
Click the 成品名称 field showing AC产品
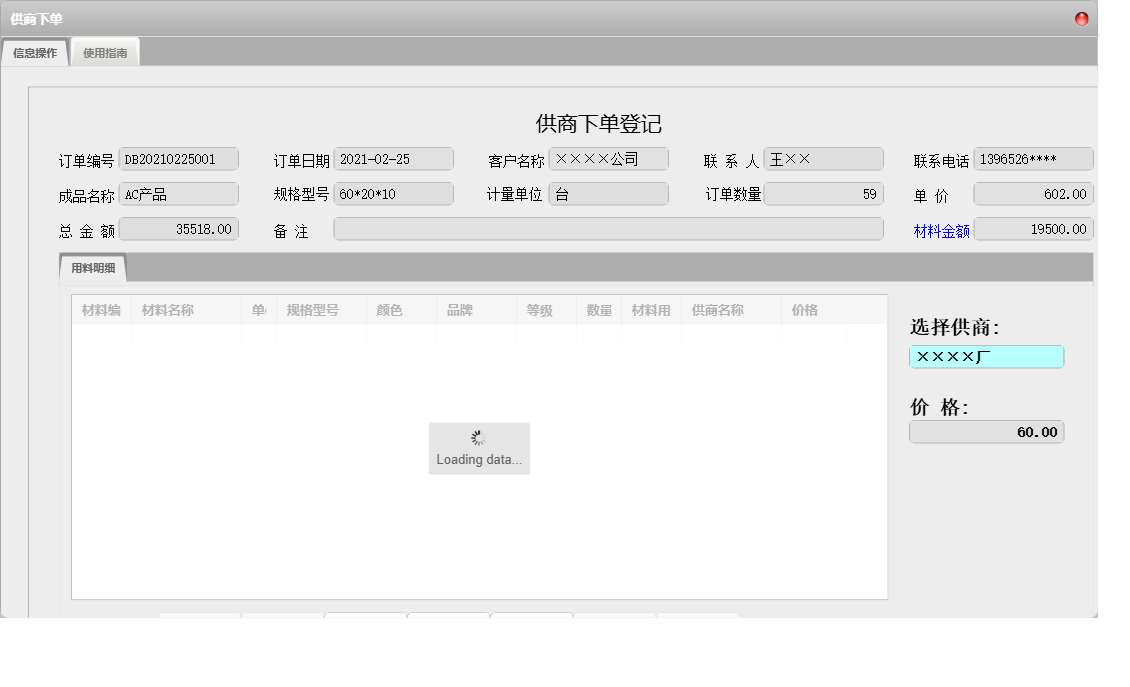178,193
